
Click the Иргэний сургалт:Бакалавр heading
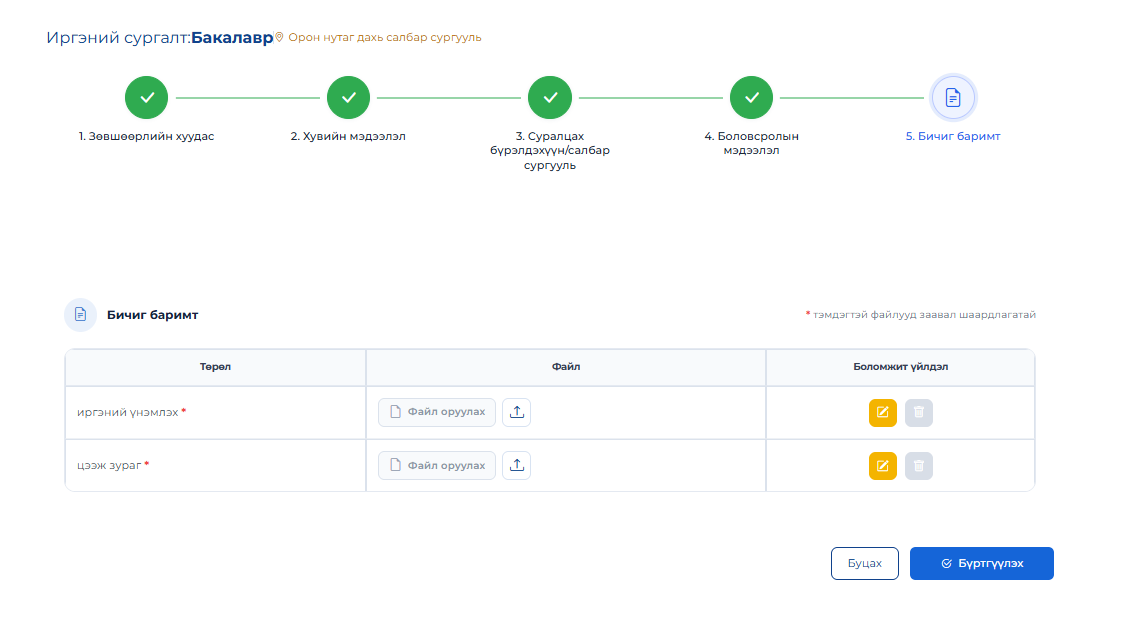[160, 37]
